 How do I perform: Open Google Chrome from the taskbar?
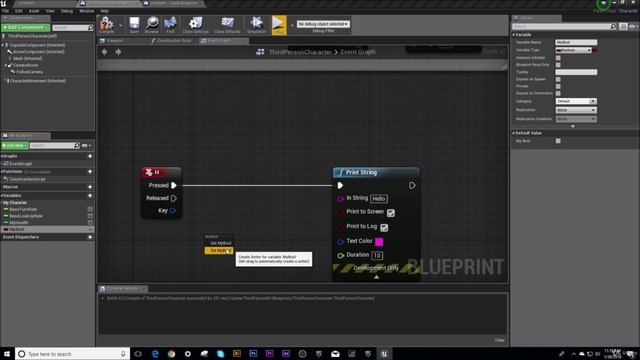[171, 354]
